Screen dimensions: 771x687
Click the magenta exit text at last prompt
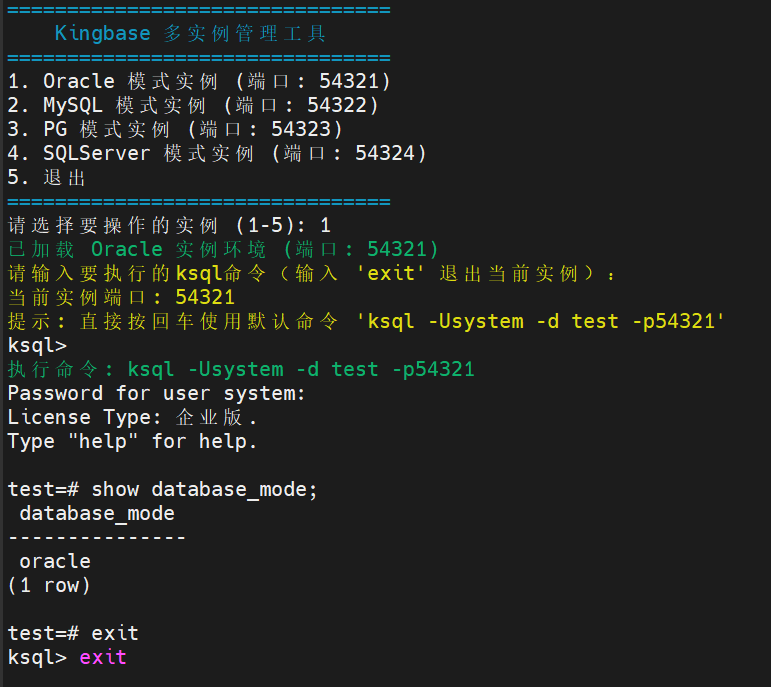[103, 657]
